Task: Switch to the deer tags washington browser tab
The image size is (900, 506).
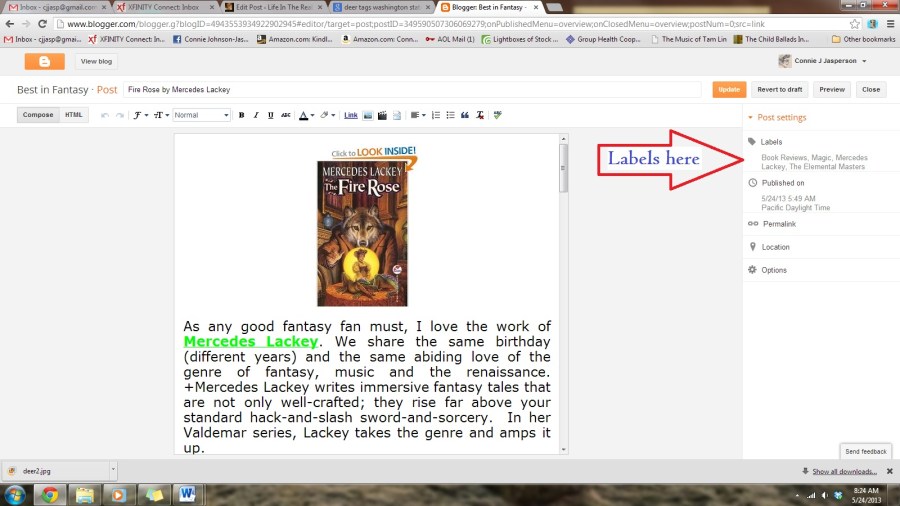Action: pyautogui.click(x=380, y=7)
